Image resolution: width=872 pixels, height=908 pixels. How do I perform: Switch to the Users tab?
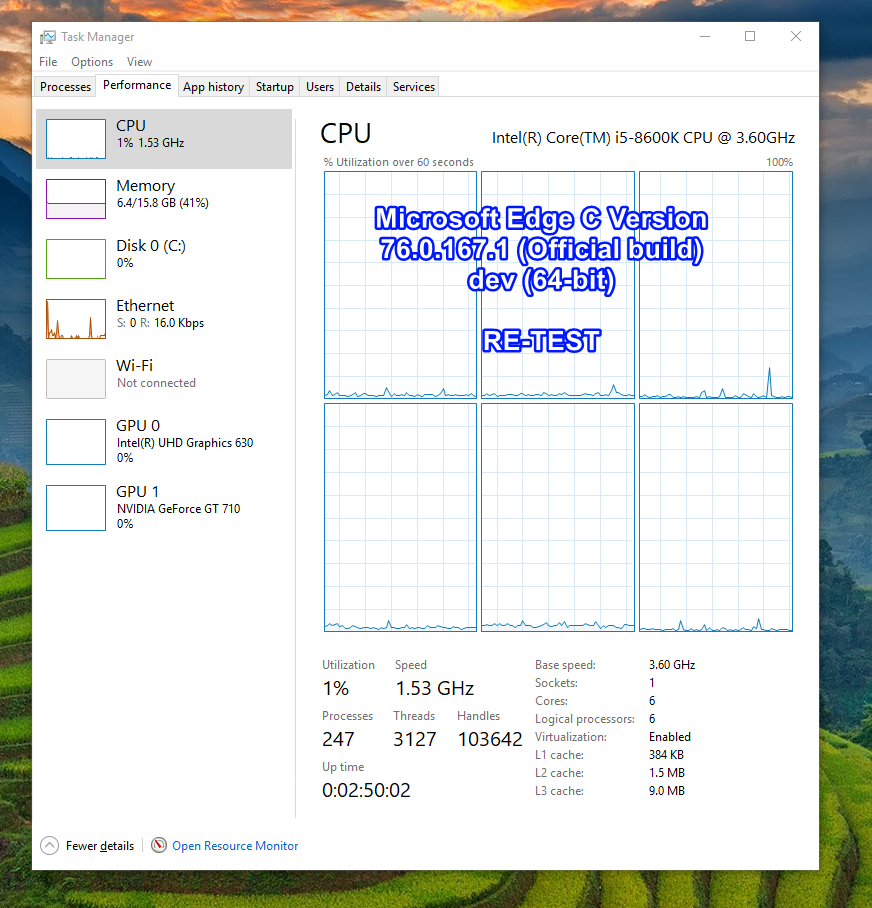(320, 87)
